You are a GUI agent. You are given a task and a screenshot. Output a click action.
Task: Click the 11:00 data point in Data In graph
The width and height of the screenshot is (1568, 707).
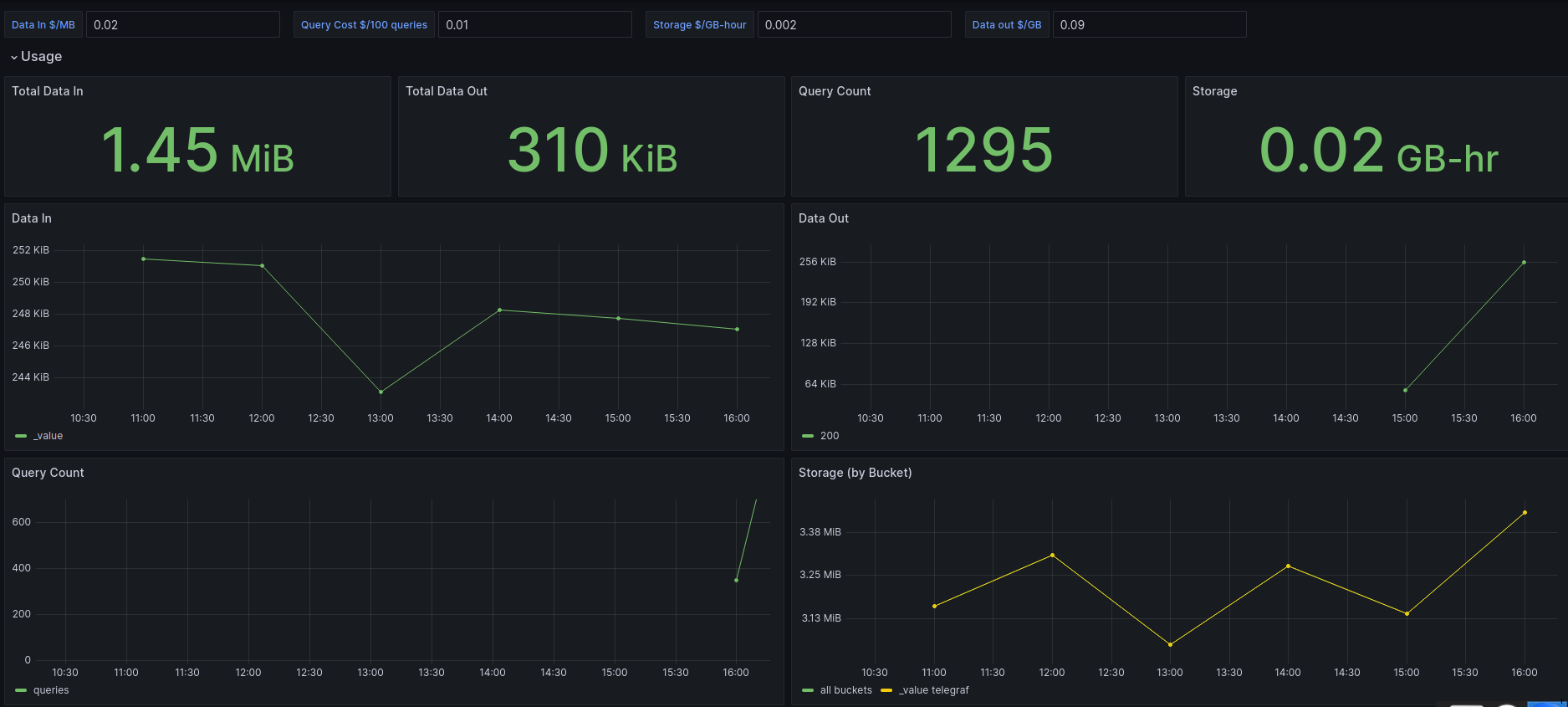coord(143,259)
